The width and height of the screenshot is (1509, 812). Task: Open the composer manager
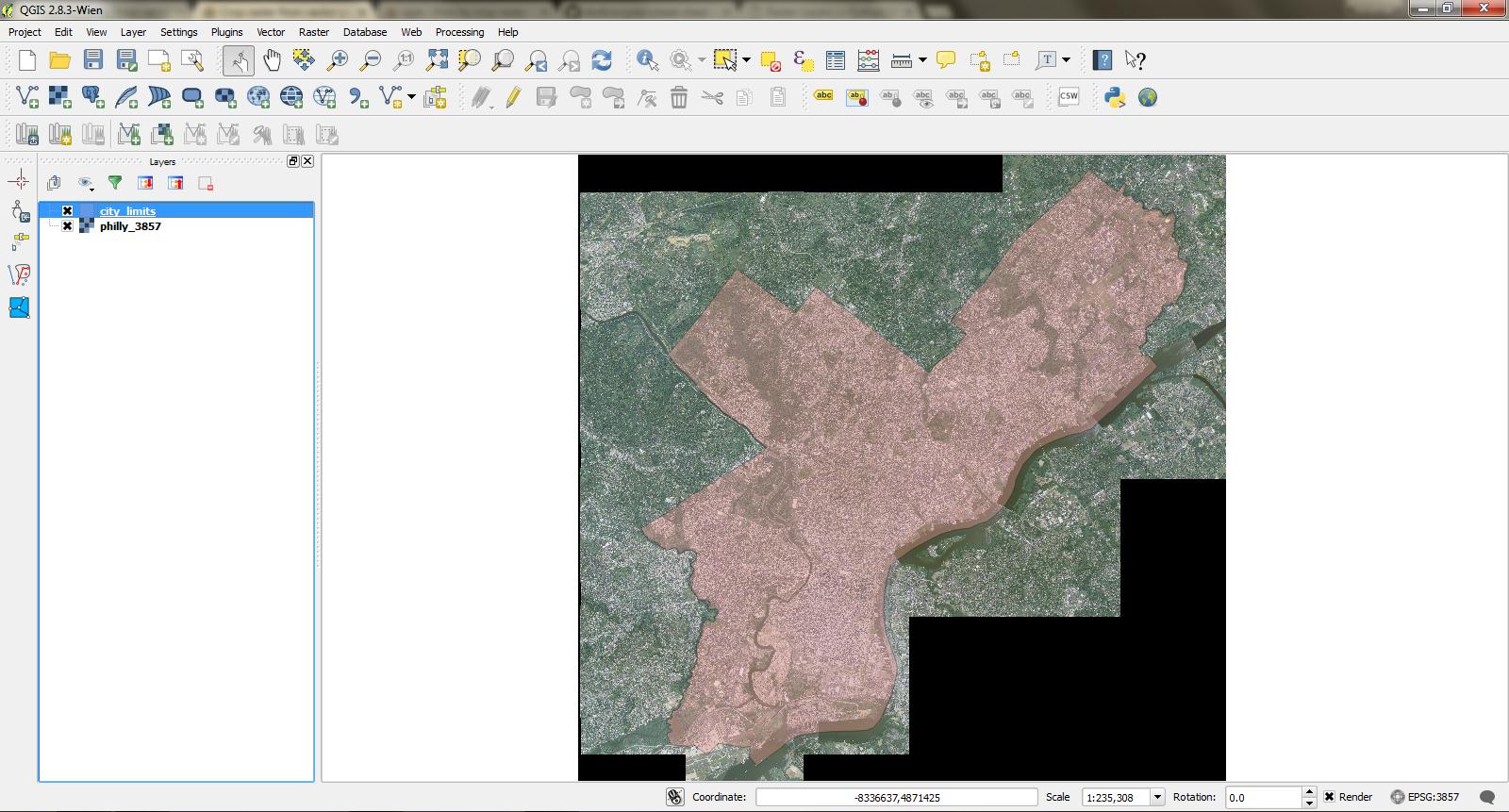(x=192, y=61)
